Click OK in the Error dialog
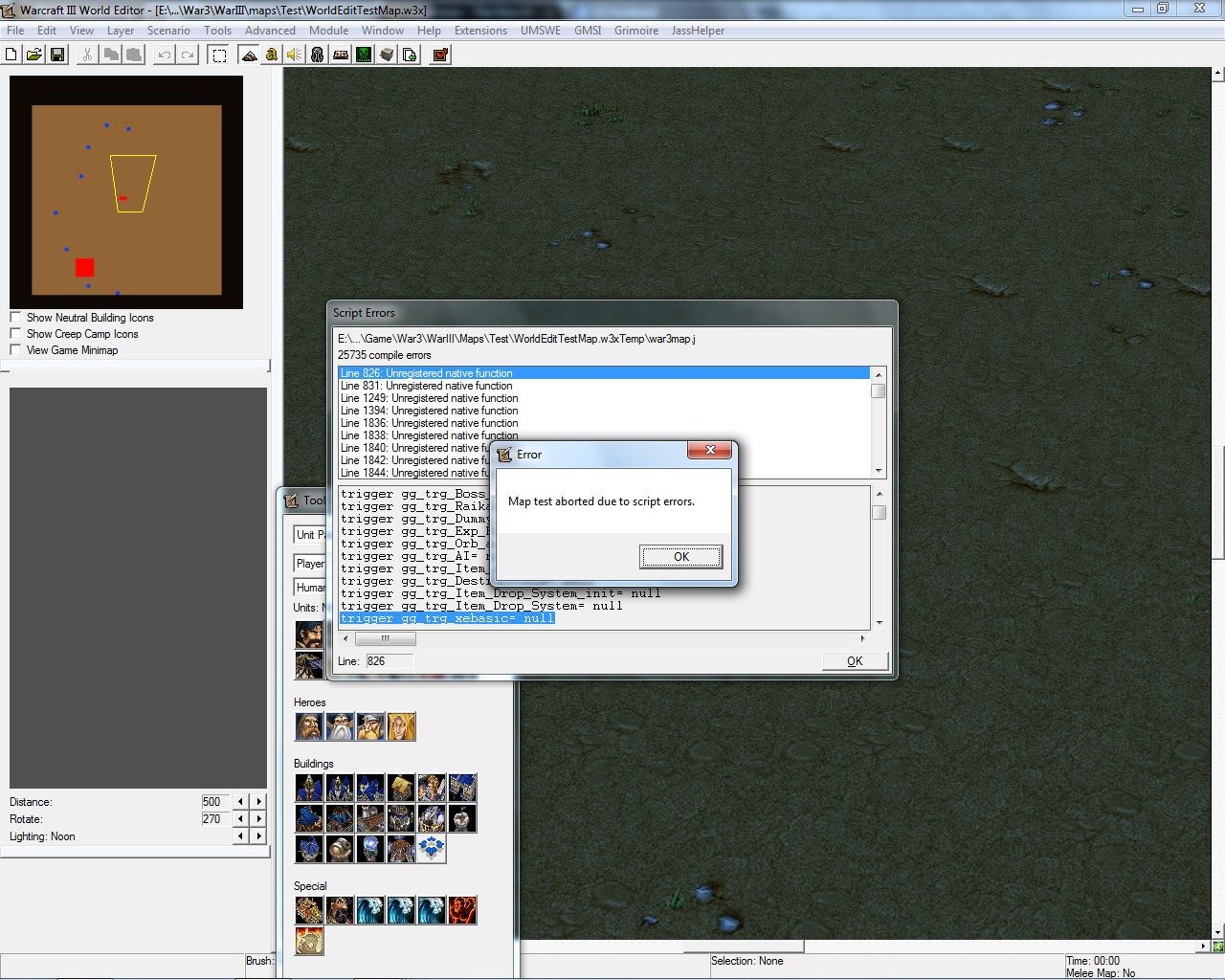The width and height of the screenshot is (1225, 980). [680, 557]
